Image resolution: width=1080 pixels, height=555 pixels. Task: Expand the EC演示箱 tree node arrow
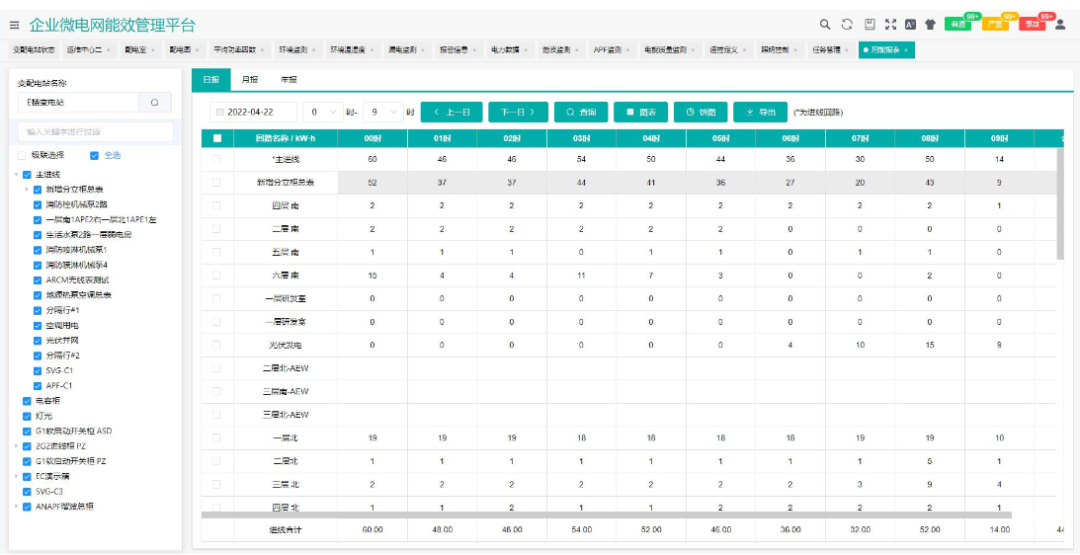[17, 477]
